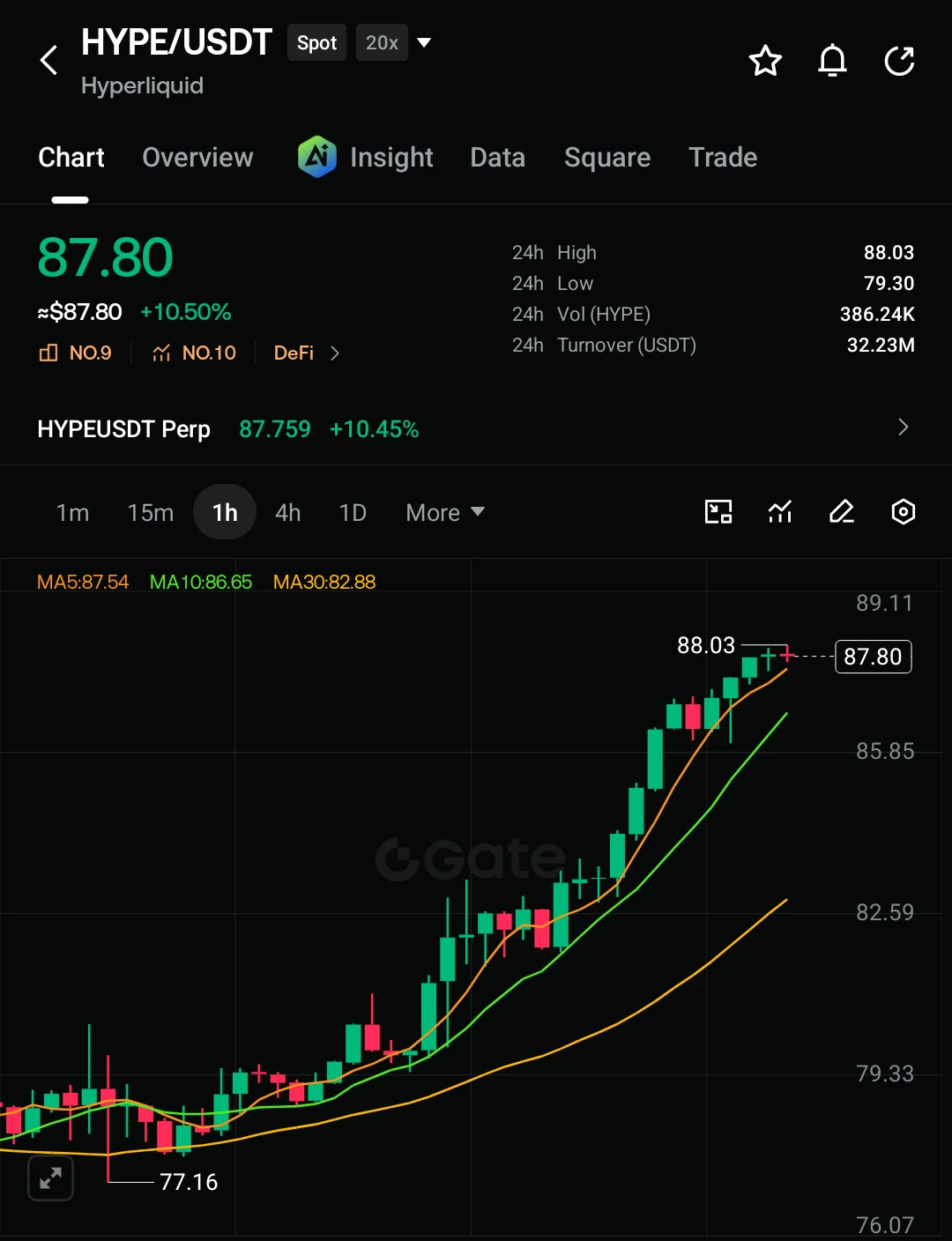
Task: Tap the 24h Low value 79.30
Action: pos(889,284)
